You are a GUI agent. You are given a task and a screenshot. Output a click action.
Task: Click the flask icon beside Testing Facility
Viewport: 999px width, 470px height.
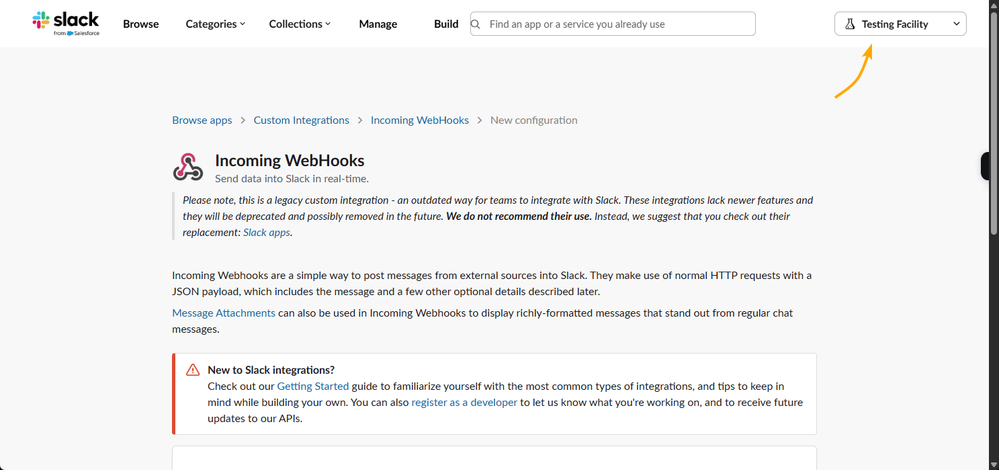click(850, 24)
